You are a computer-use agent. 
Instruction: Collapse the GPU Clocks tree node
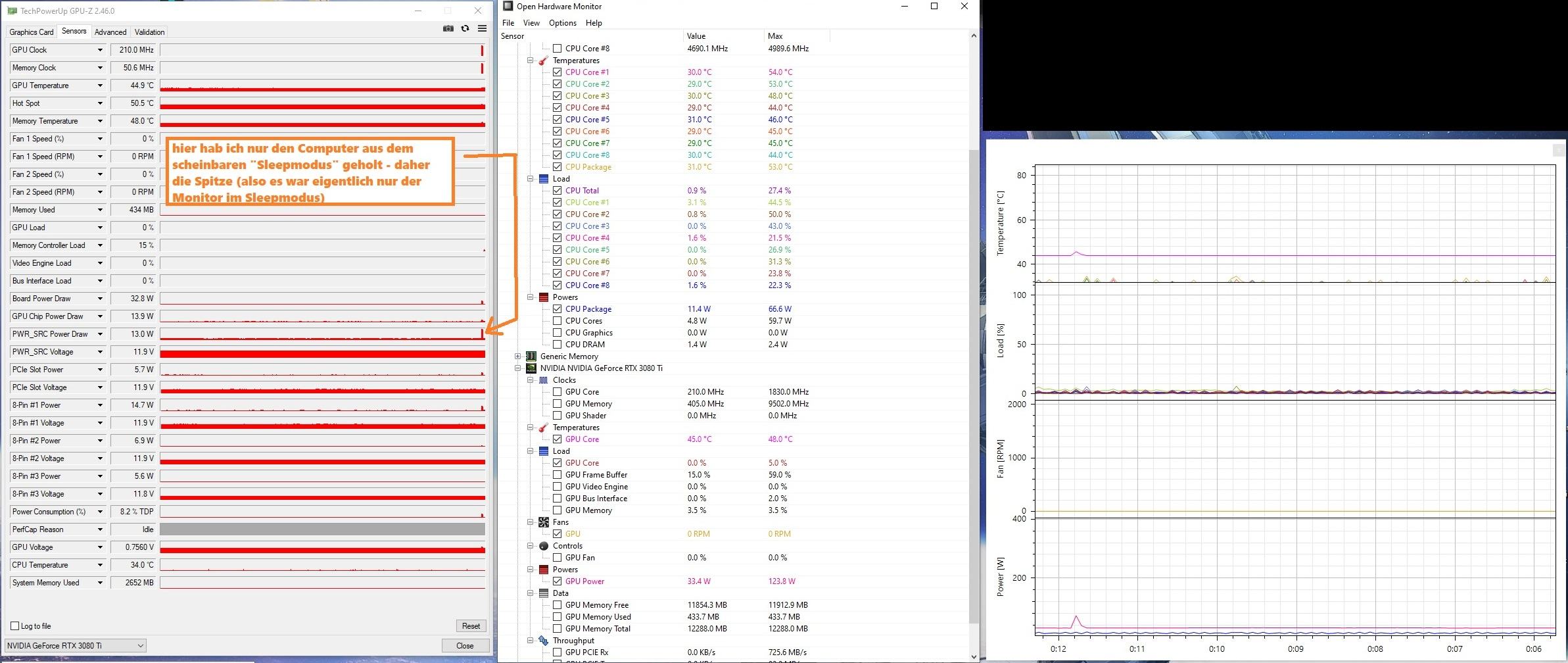(531, 380)
